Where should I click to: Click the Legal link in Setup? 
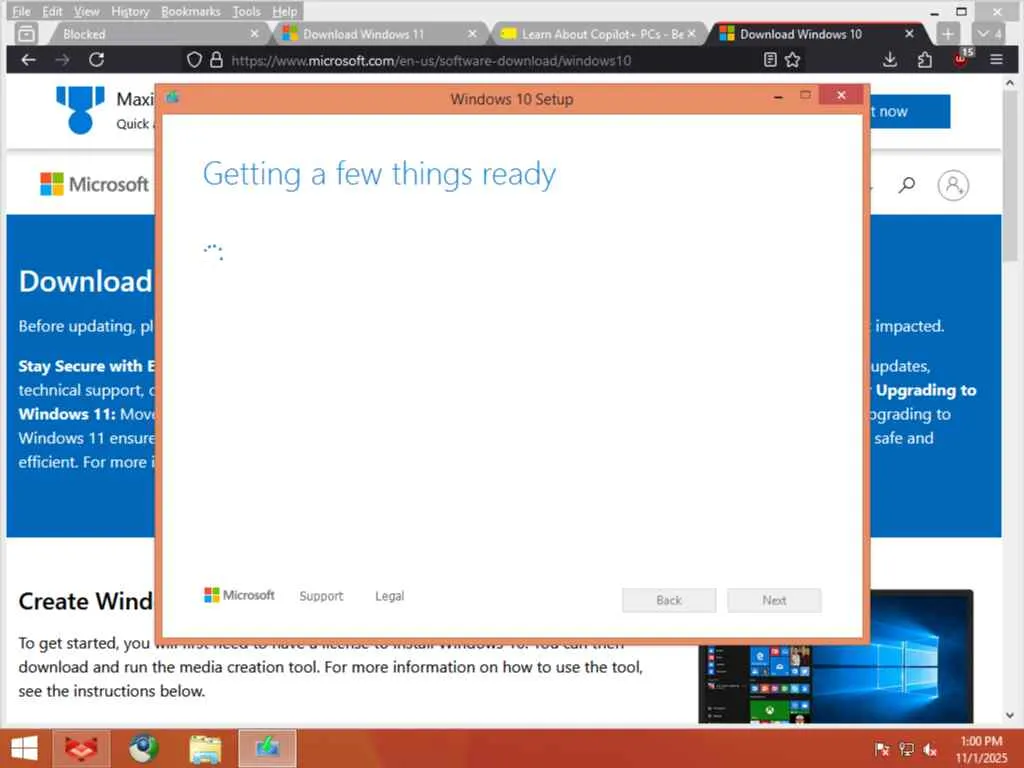tap(389, 596)
